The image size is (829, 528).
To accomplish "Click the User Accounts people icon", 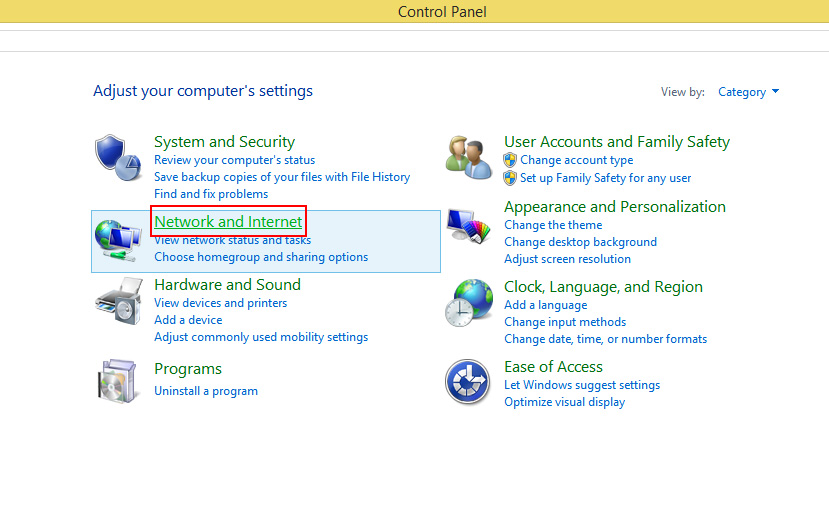I will point(468,158).
